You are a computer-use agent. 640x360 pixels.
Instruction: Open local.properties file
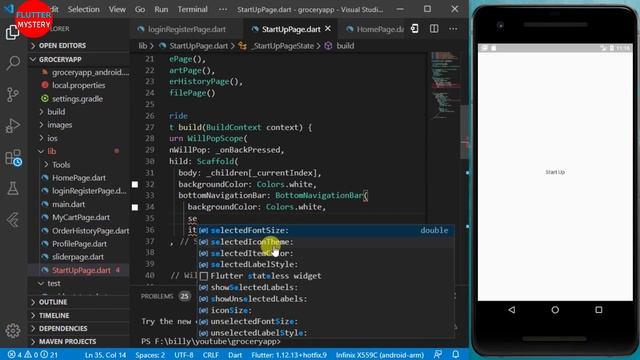(78, 85)
